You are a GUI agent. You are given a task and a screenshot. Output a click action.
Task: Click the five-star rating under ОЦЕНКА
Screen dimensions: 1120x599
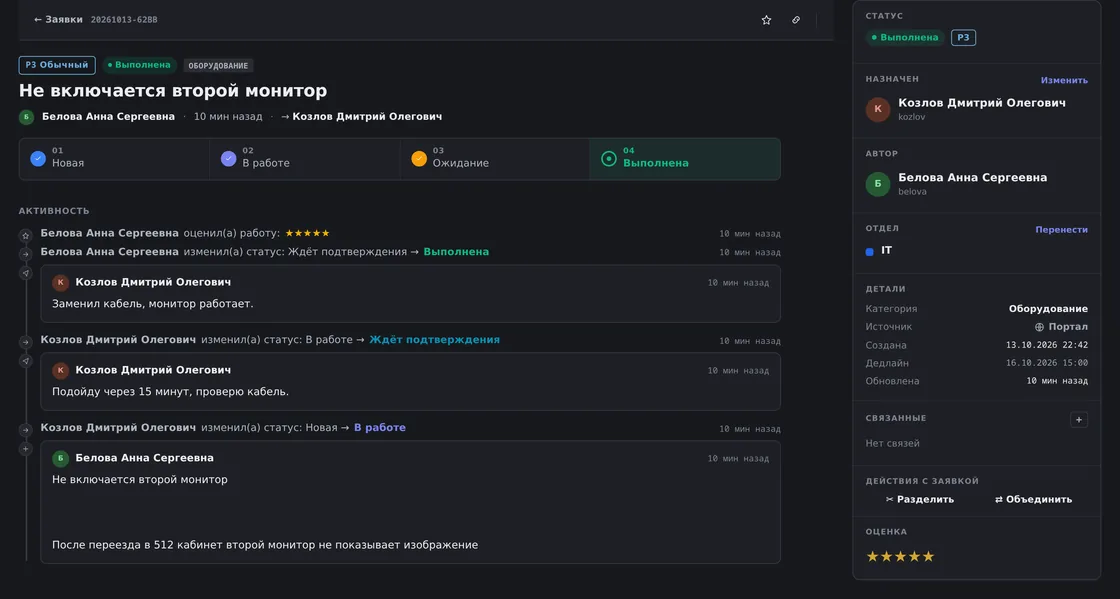pyautogui.click(x=900, y=556)
